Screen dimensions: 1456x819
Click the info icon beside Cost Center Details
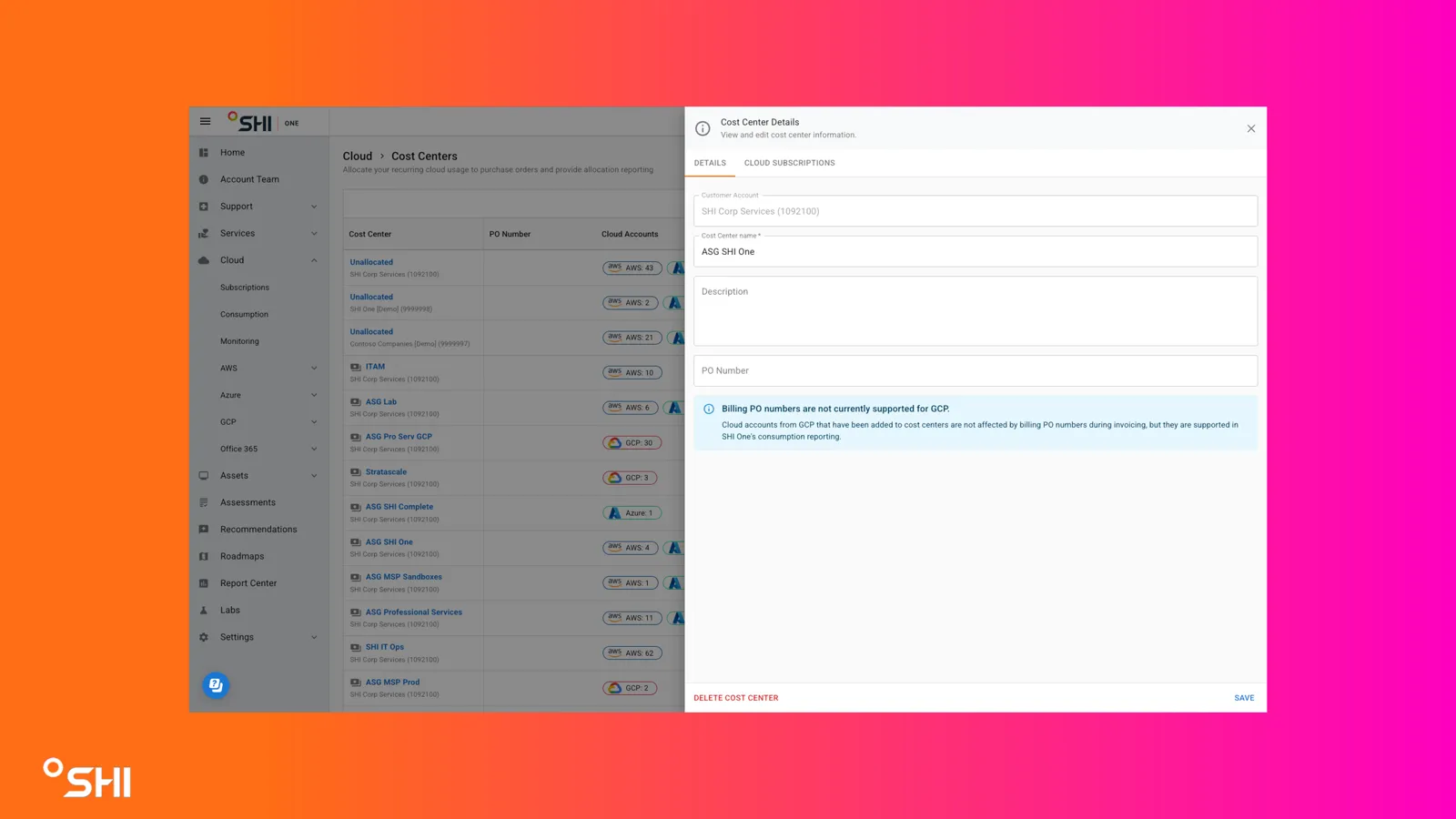point(703,128)
